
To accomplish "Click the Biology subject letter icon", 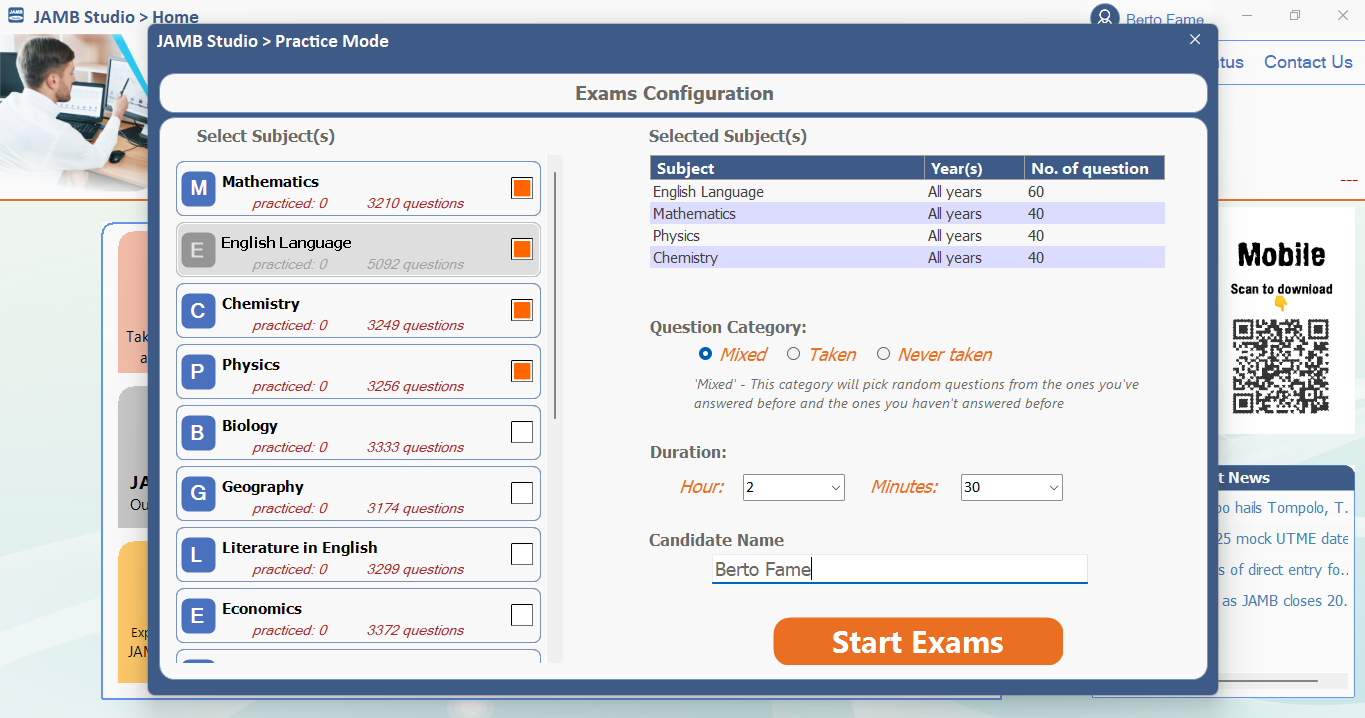I will (x=198, y=432).
